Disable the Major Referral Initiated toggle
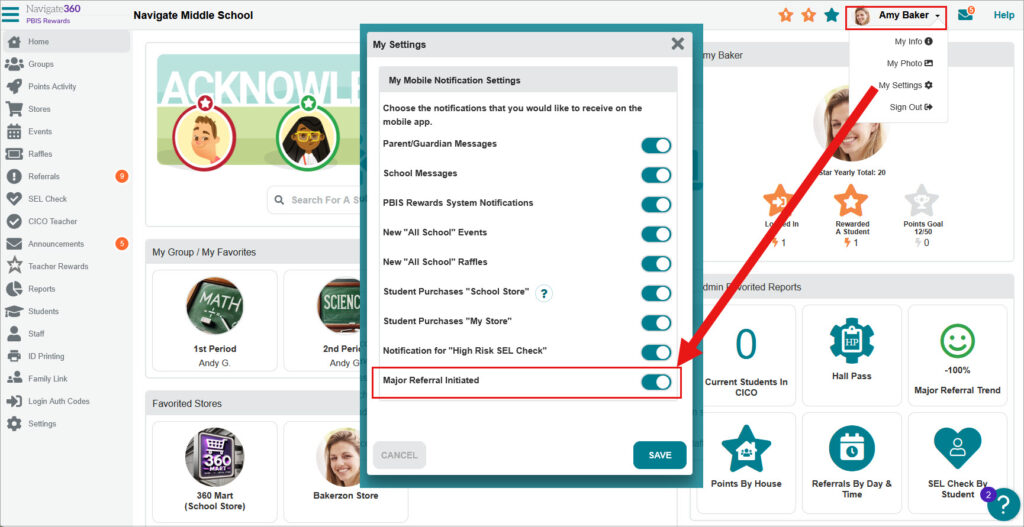The image size is (1024, 527). coord(656,382)
